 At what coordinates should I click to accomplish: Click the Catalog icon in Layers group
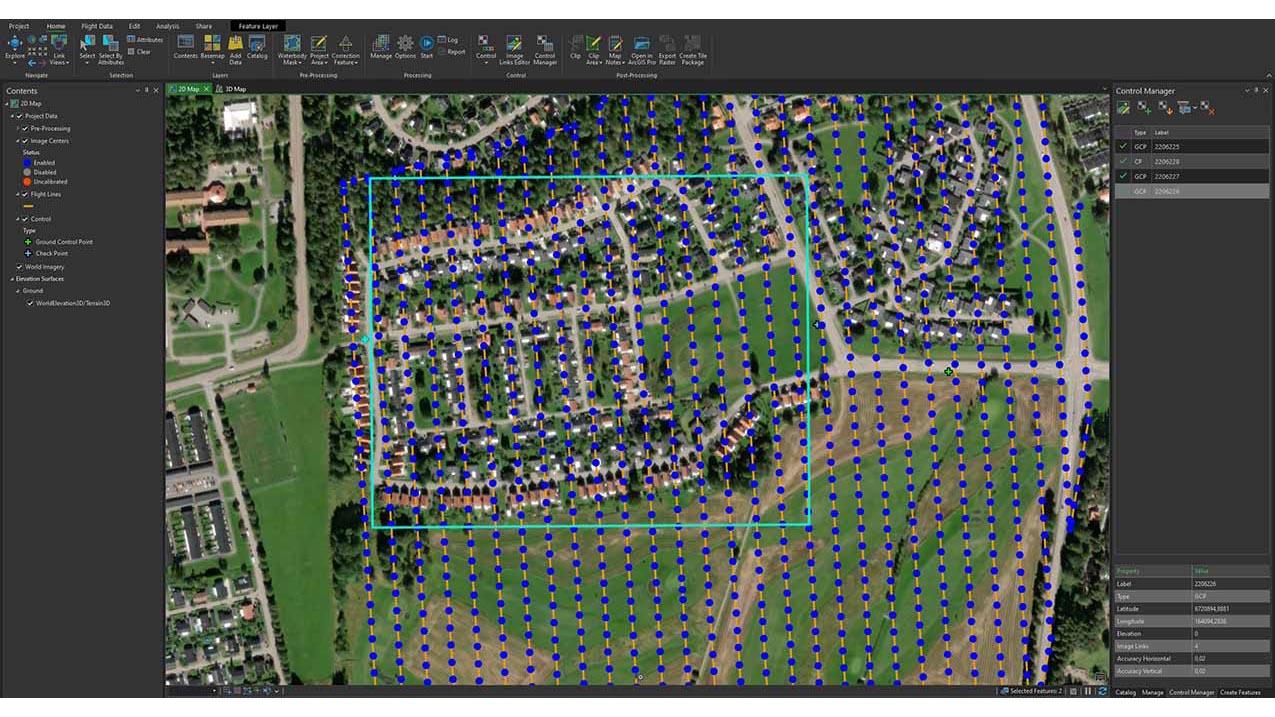[257, 45]
